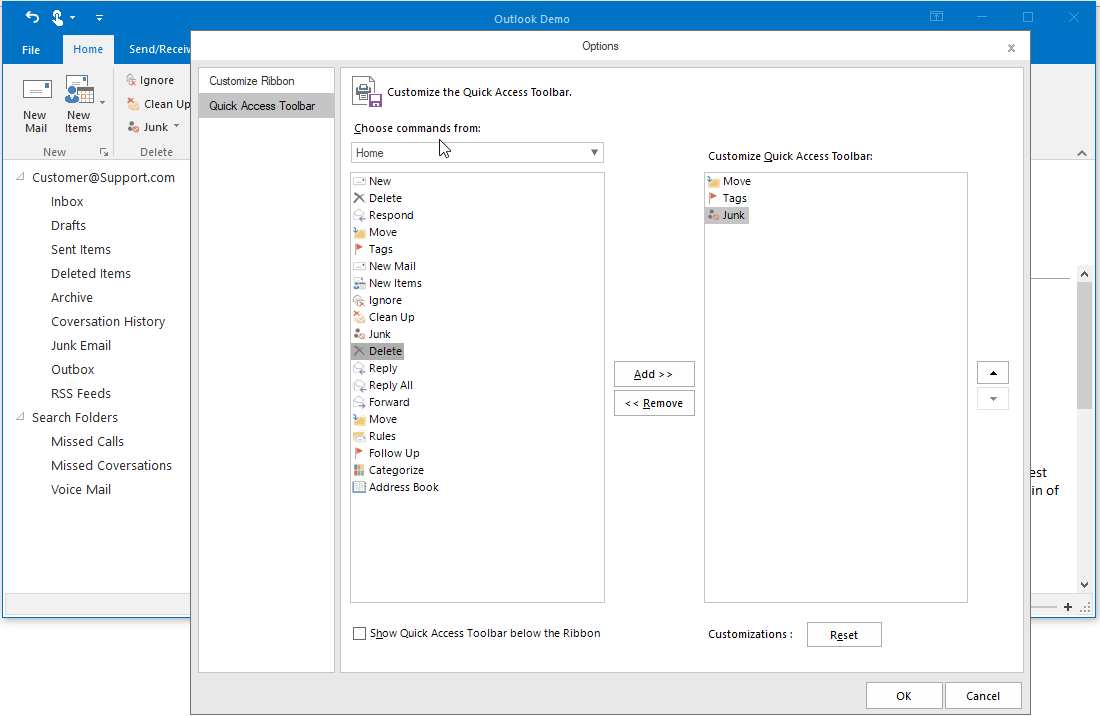The height and width of the screenshot is (716, 1100).
Task: Select Reply All in the commands list
Action: (390, 385)
